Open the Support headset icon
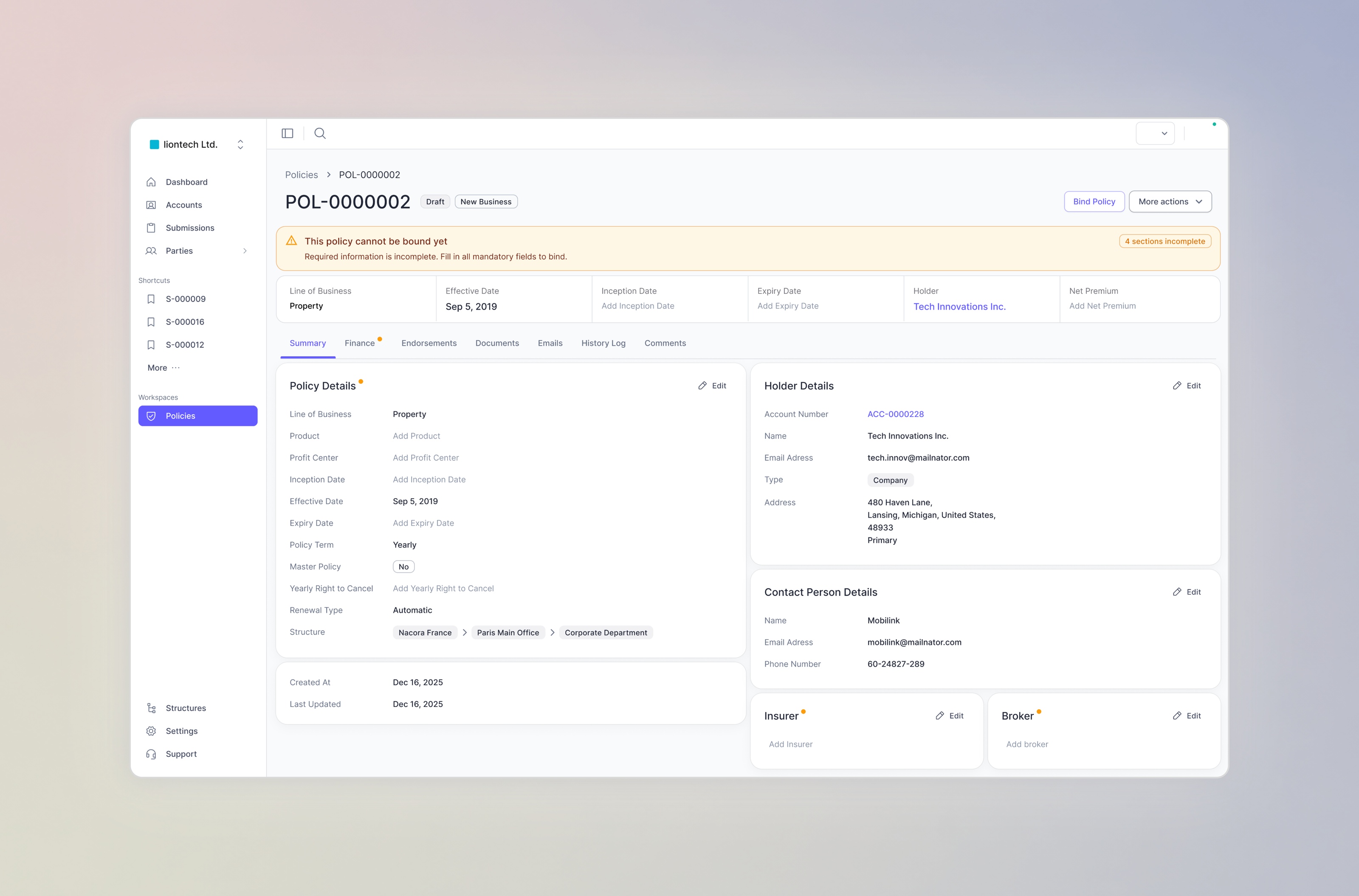This screenshot has width=1359, height=896. pos(151,754)
